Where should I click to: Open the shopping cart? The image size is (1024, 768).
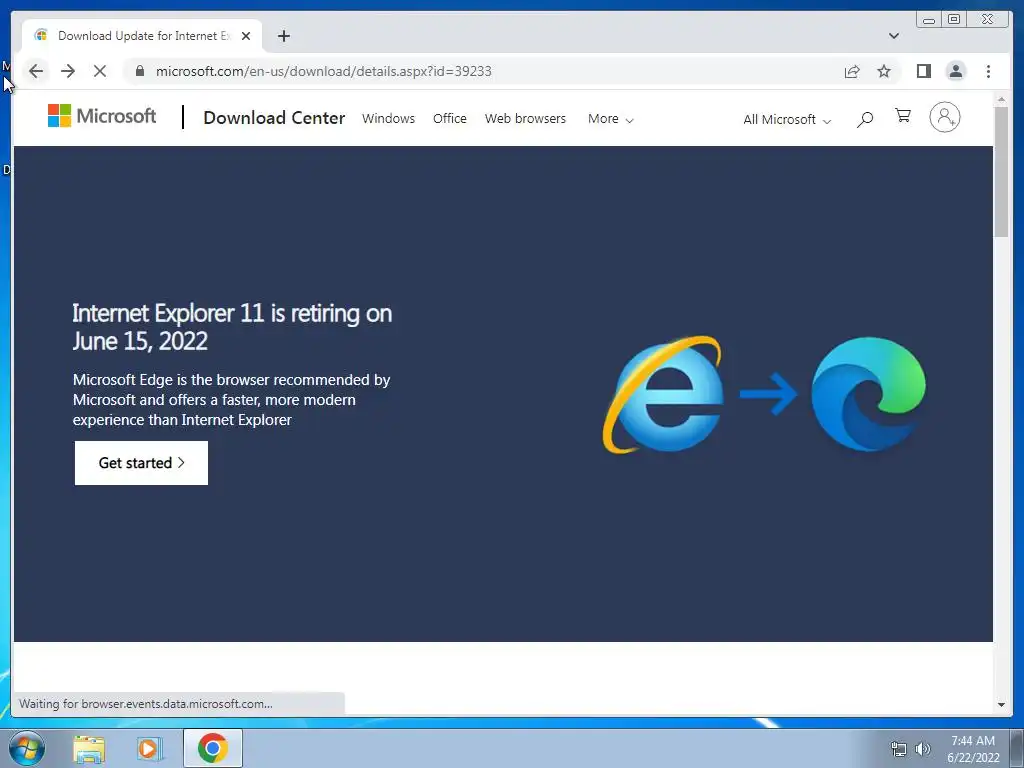903,116
